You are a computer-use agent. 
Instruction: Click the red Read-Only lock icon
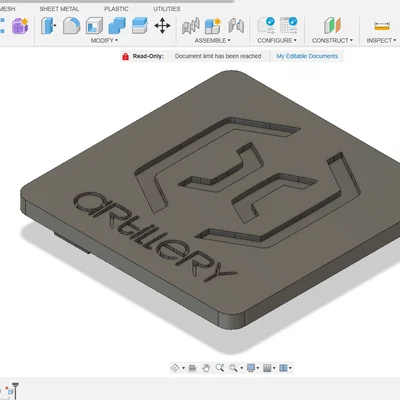coord(125,56)
